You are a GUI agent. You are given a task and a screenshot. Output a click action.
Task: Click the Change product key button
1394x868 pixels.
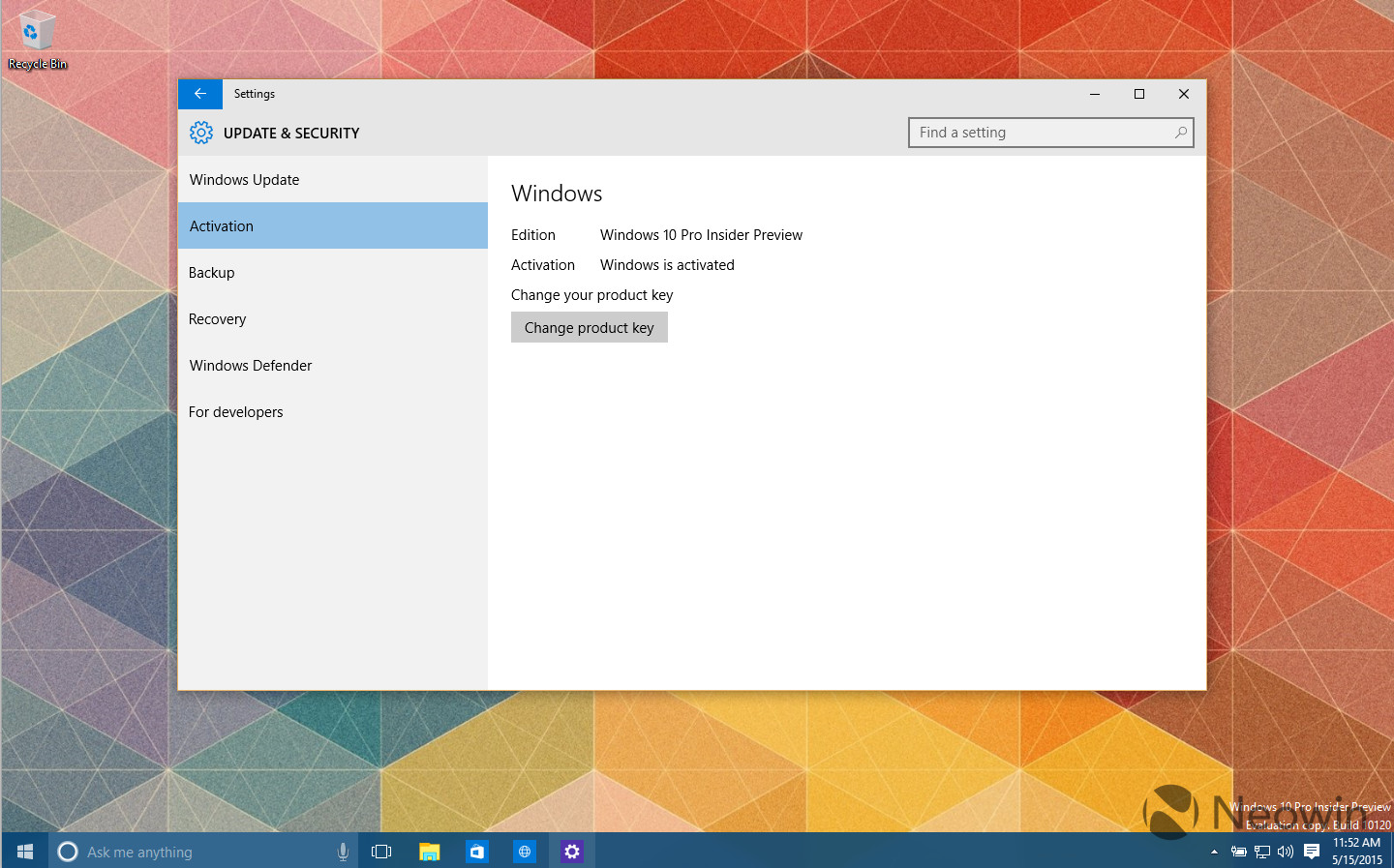[x=590, y=327]
